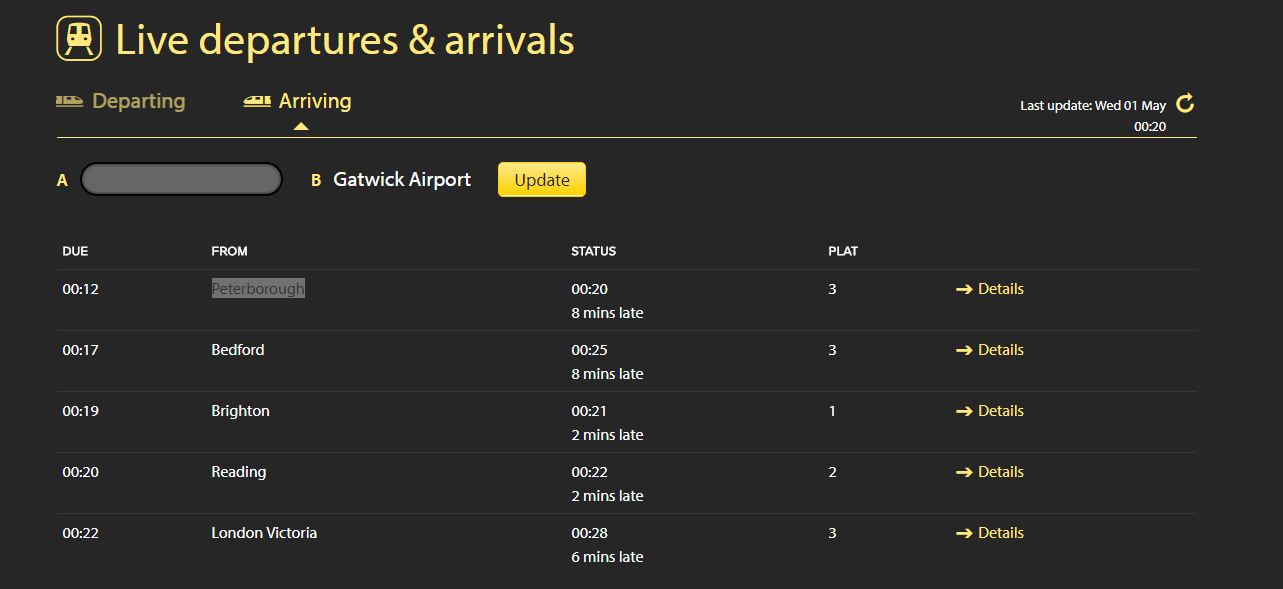The height and width of the screenshot is (589, 1283).
Task: Click the arrow icon in Peterborough row
Action: point(964,289)
